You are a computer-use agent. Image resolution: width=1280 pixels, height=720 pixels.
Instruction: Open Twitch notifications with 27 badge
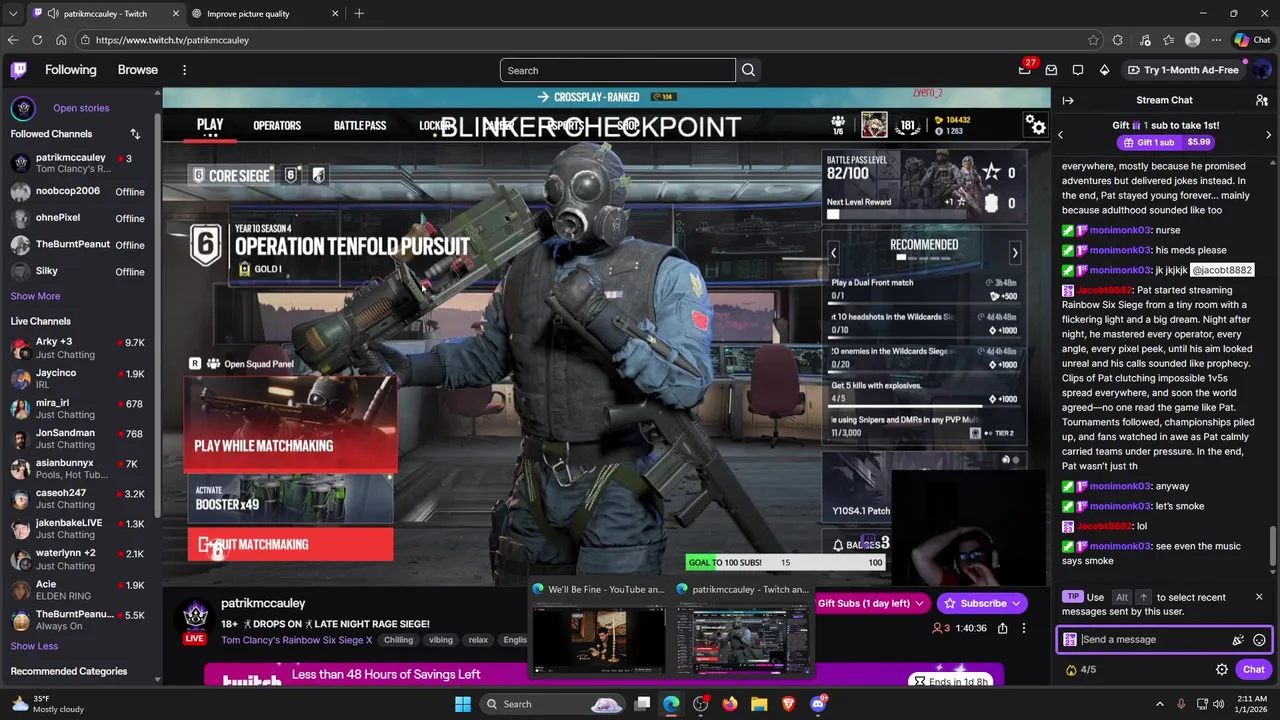pos(1025,69)
